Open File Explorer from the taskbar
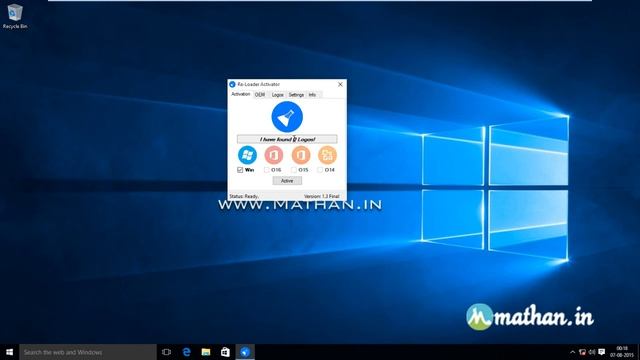 pyautogui.click(x=206, y=352)
